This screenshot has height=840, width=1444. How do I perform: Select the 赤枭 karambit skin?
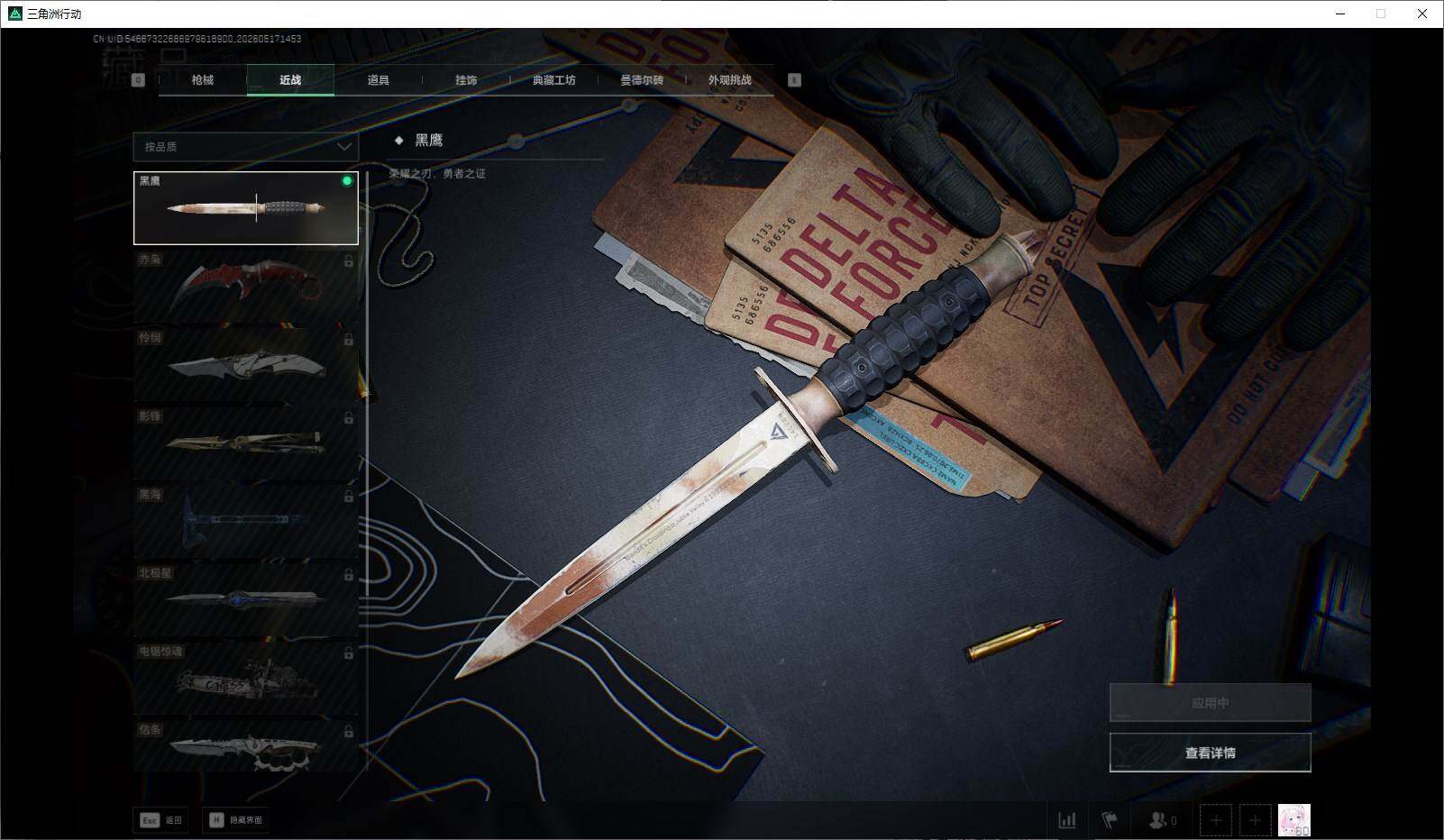tap(246, 286)
